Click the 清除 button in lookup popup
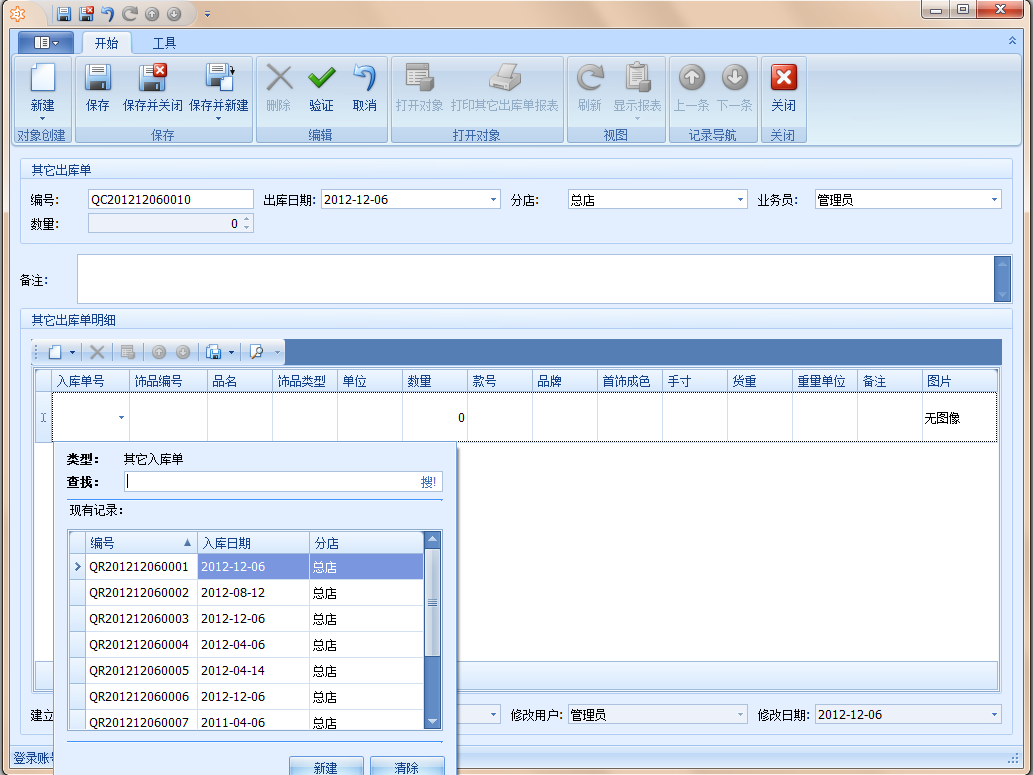 [x=406, y=767]
